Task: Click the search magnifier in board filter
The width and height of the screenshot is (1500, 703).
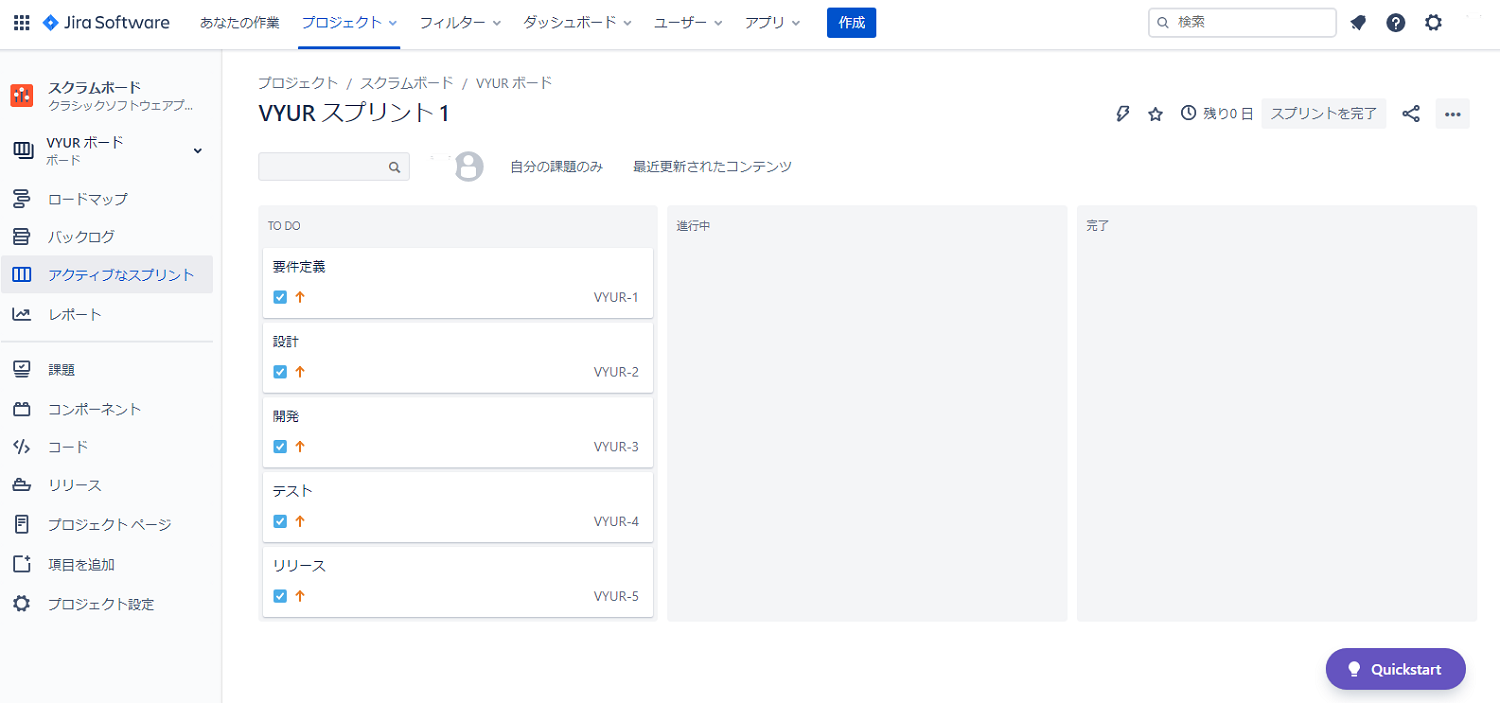Action: [395, 168]
